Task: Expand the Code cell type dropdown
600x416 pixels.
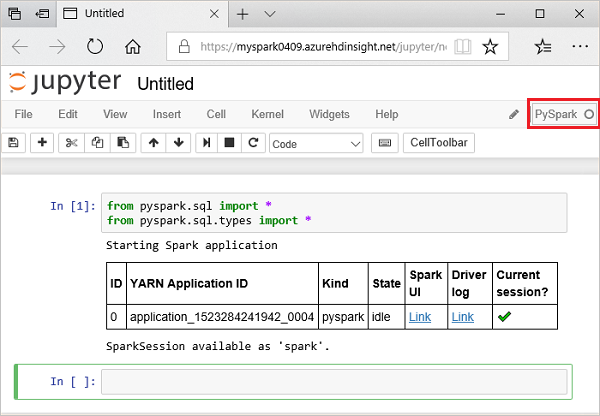Action: [316, 143]
